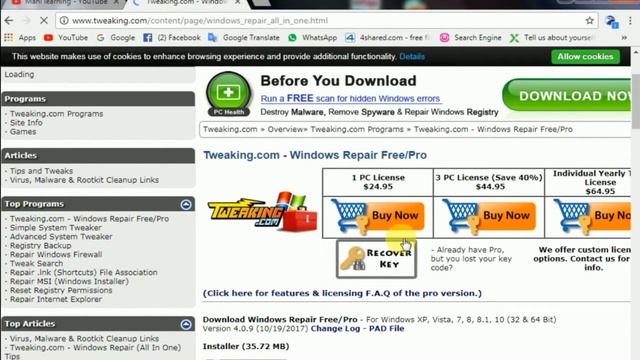Open the Tips and Tweaks link
The height and width of the screenshot is (360, 640).
(41, 171)
